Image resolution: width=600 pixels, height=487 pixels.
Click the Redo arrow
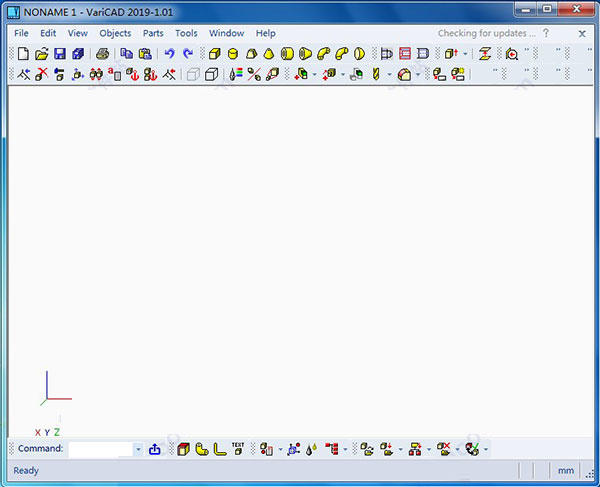coord(188,53)
